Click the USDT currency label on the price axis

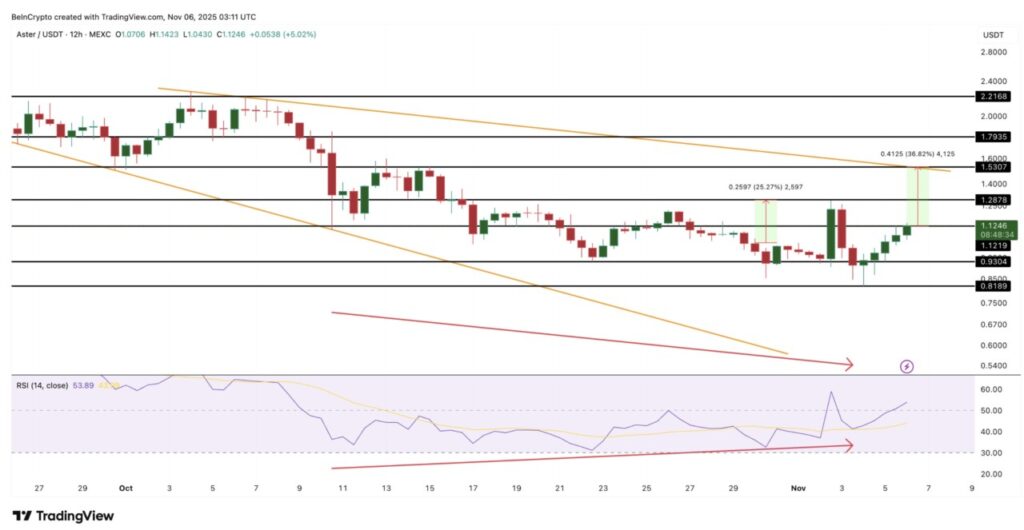click(993, 35)
